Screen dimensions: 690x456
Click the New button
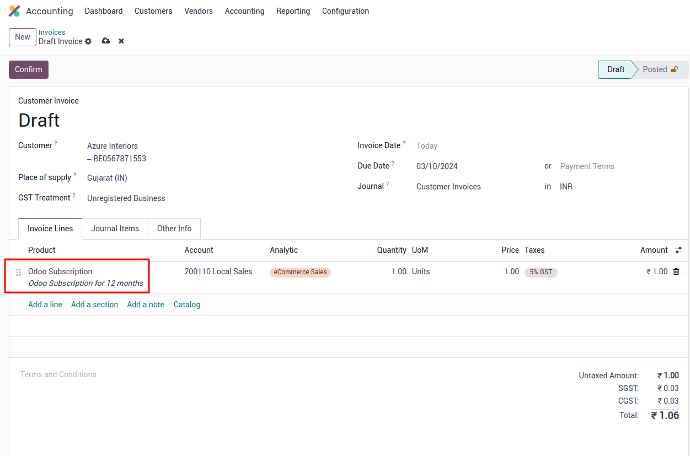22,37
